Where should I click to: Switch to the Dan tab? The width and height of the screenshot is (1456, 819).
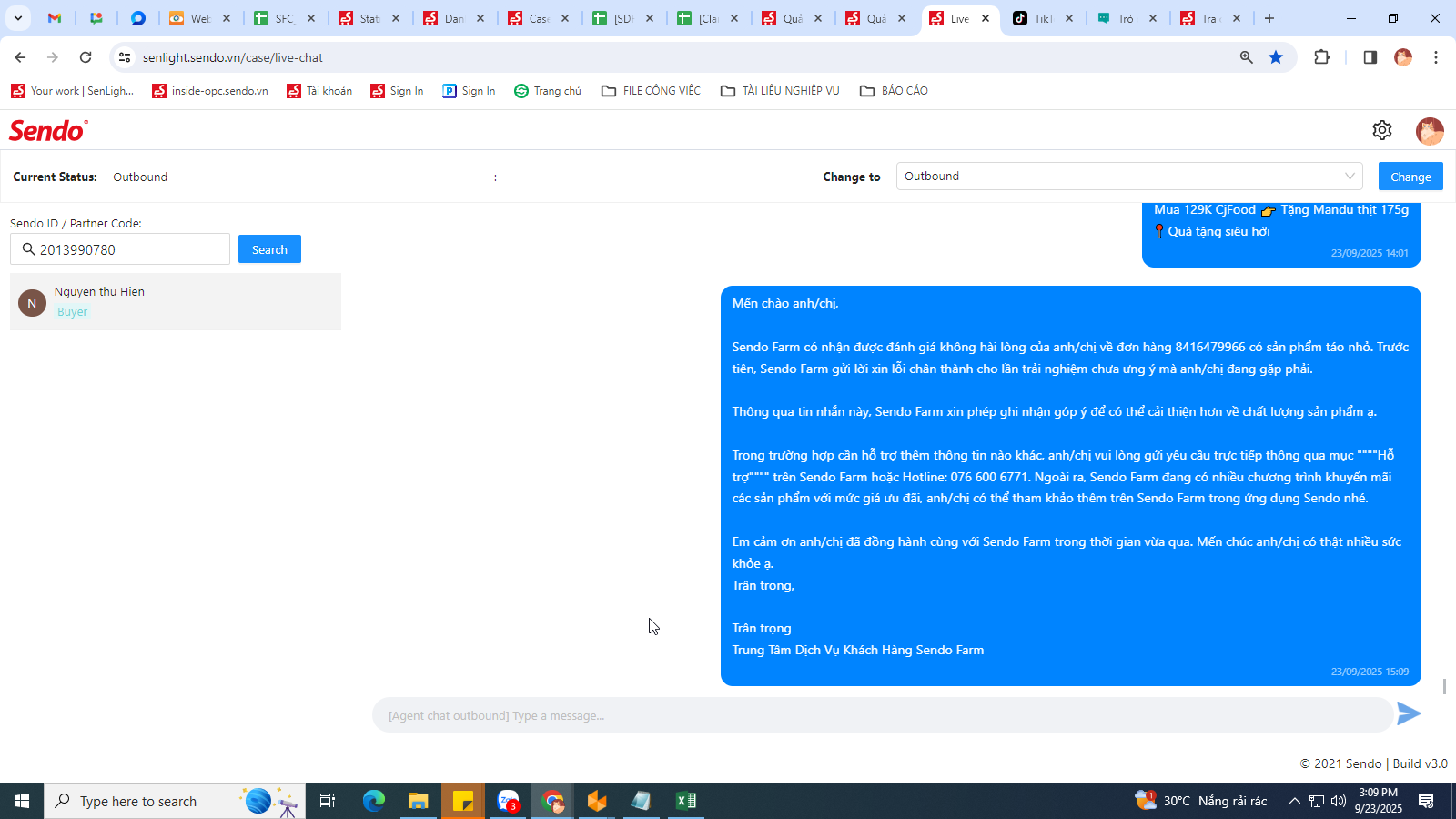453,18
